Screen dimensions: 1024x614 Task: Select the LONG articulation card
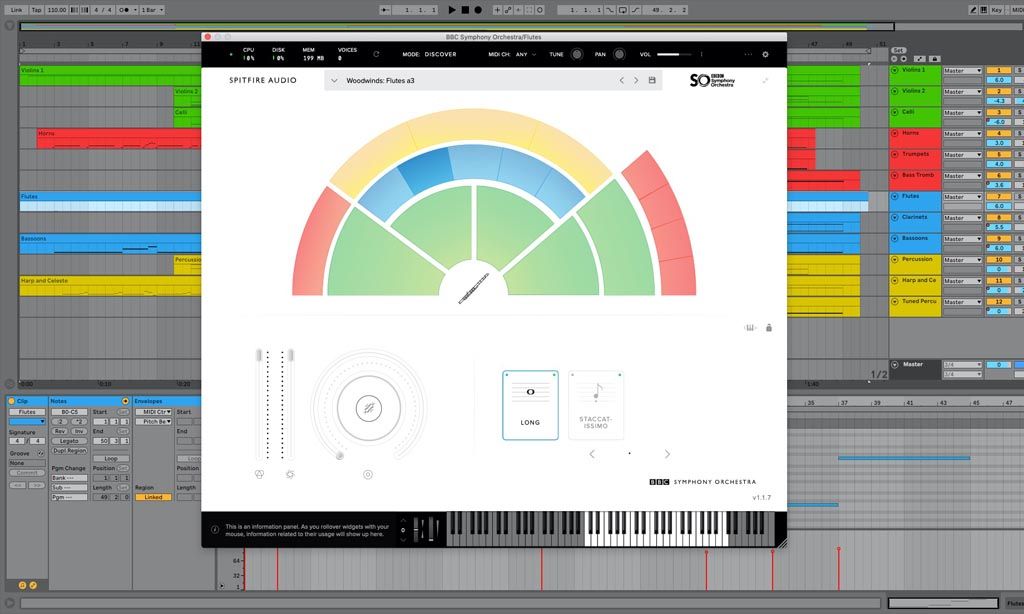pyautogui.click(x=530, y=405)
